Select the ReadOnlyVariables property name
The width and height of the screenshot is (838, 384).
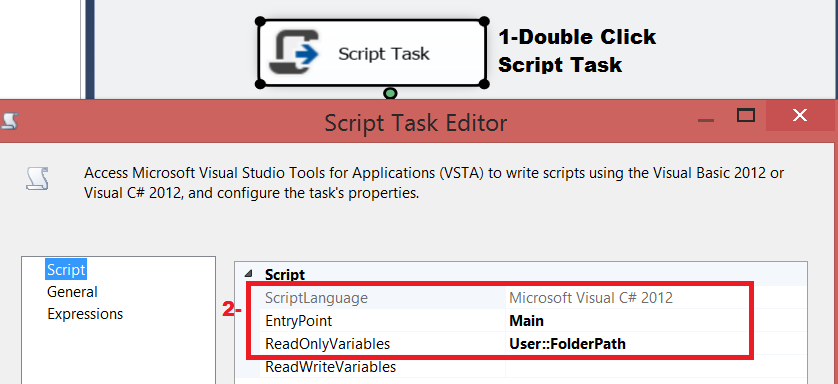pos(328,344)
